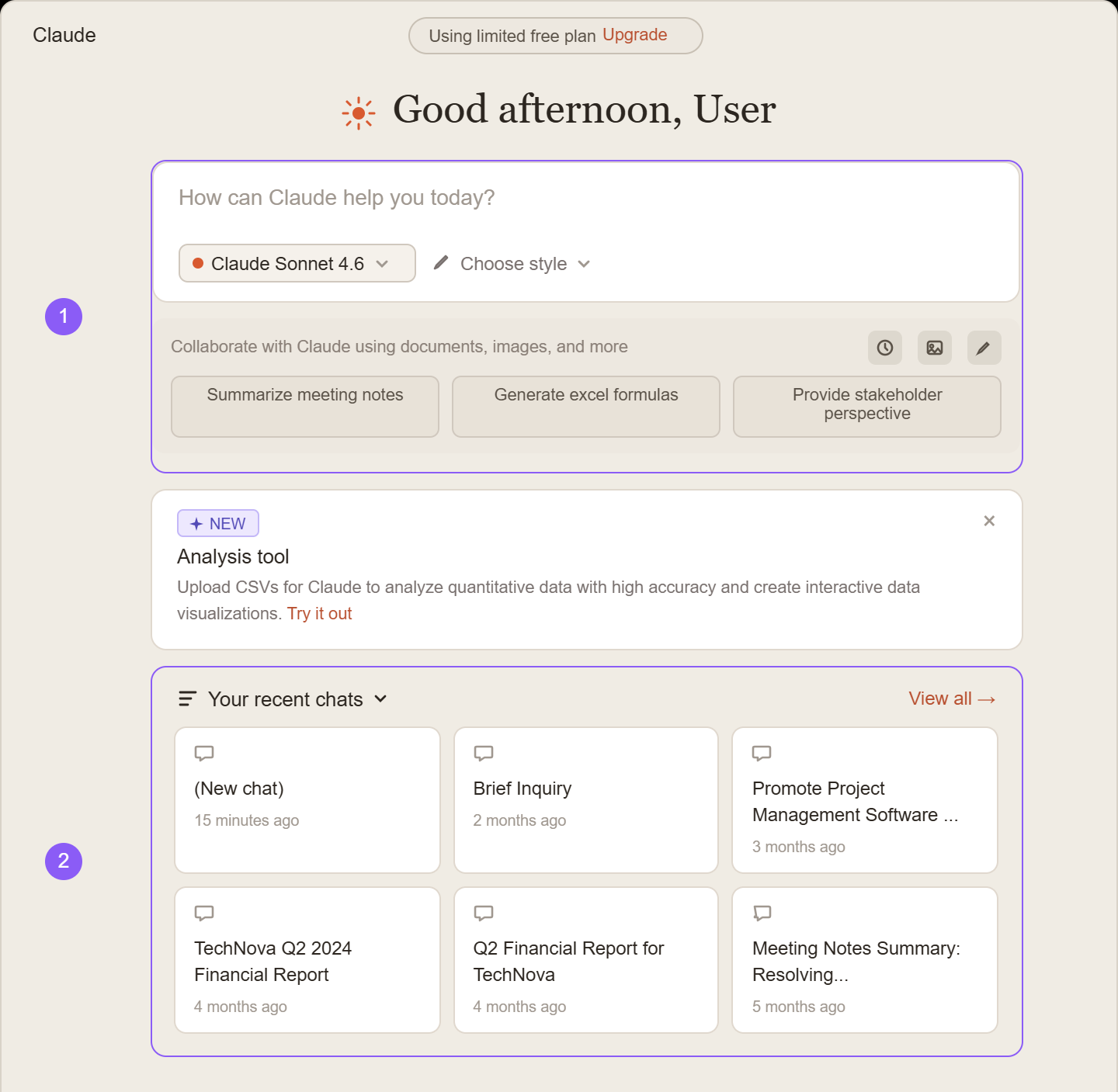Expand the Choose style dropdown

pyautogui.click(x=524, y=264)
